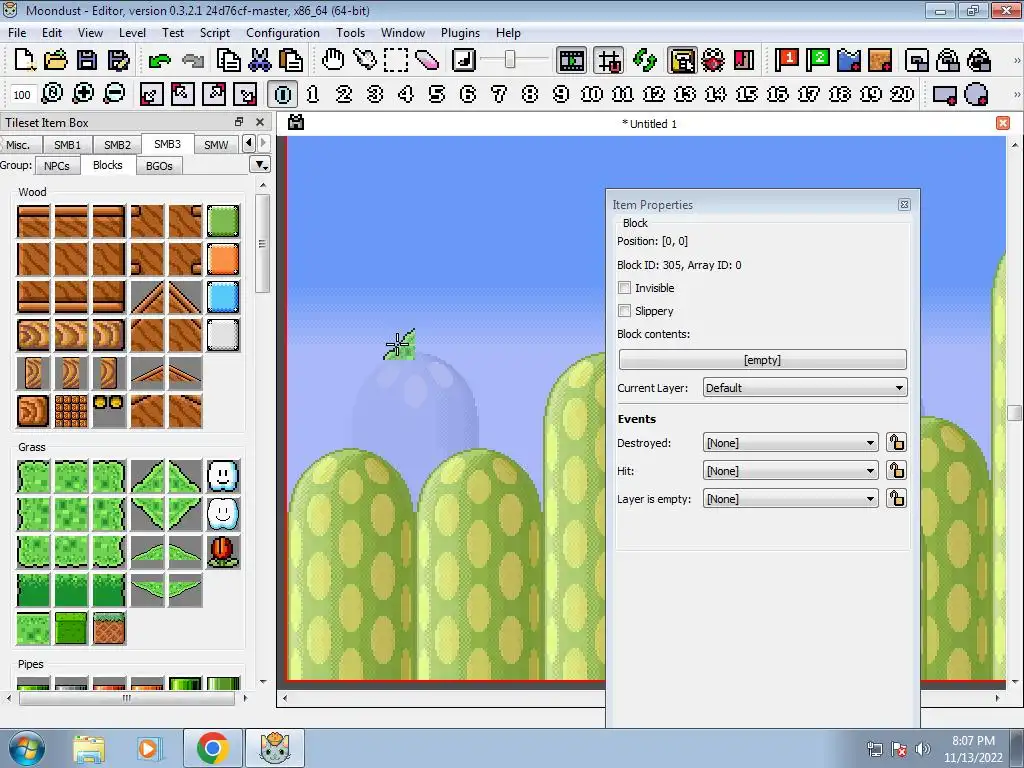Activate the rectangular selection tool
The height and width of the screenshot is (768, 1024).
click(396, 60)
